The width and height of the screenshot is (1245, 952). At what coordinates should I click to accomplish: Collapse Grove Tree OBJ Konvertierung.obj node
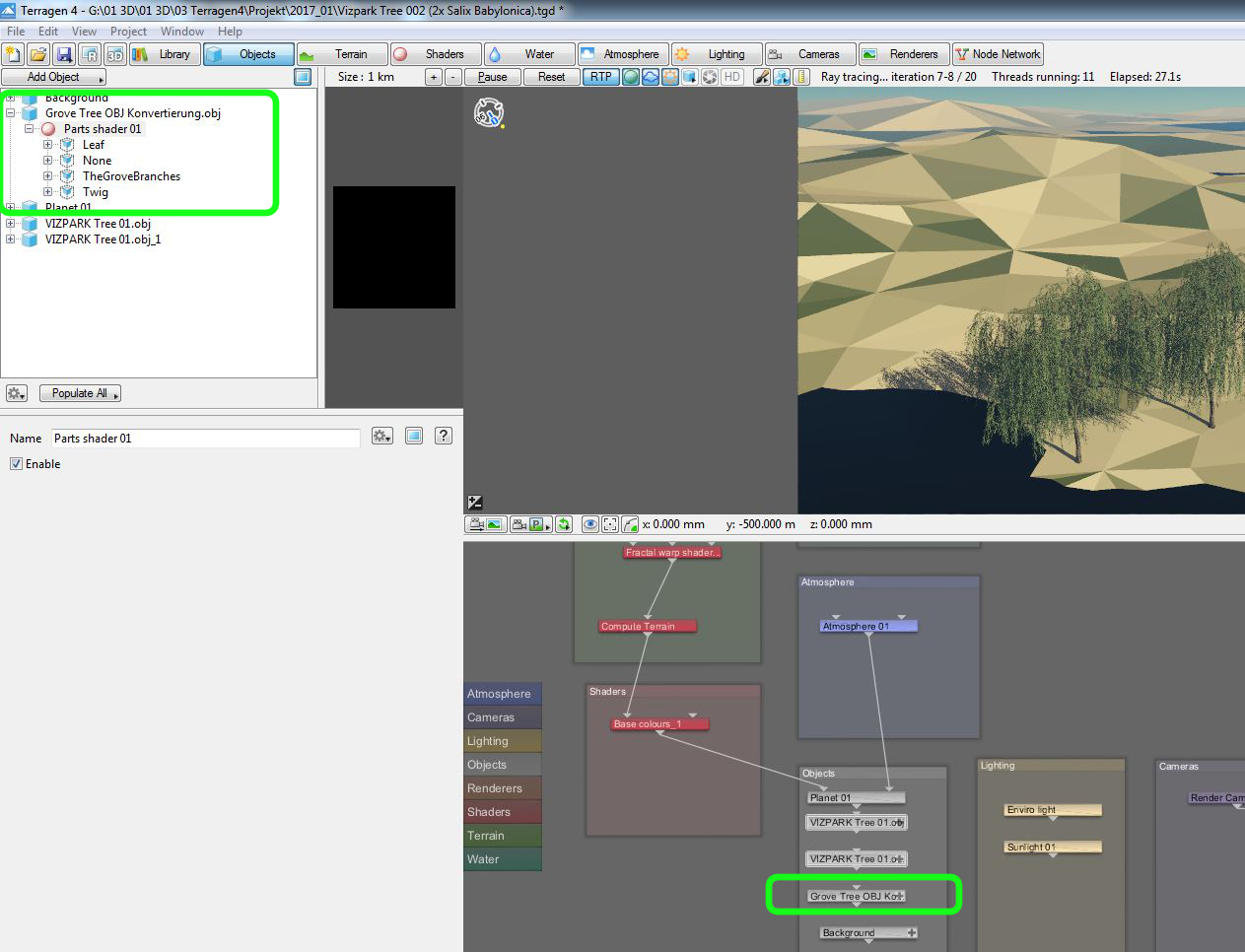tap(11, 113)
